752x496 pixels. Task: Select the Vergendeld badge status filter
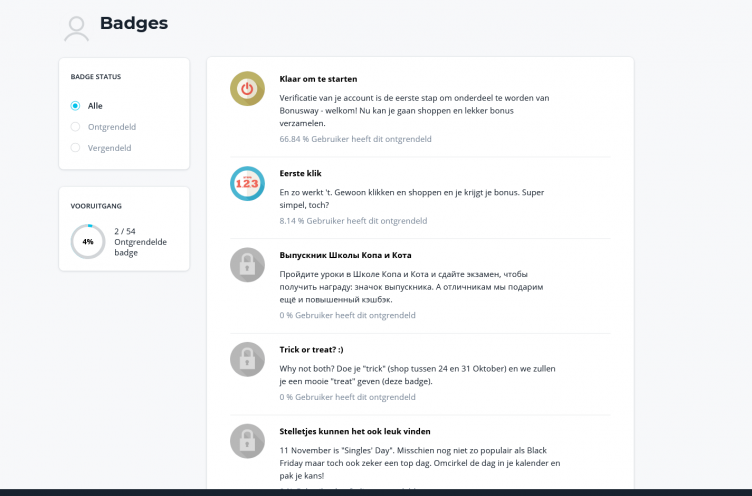pyautogui.click(x=76, y=148)
